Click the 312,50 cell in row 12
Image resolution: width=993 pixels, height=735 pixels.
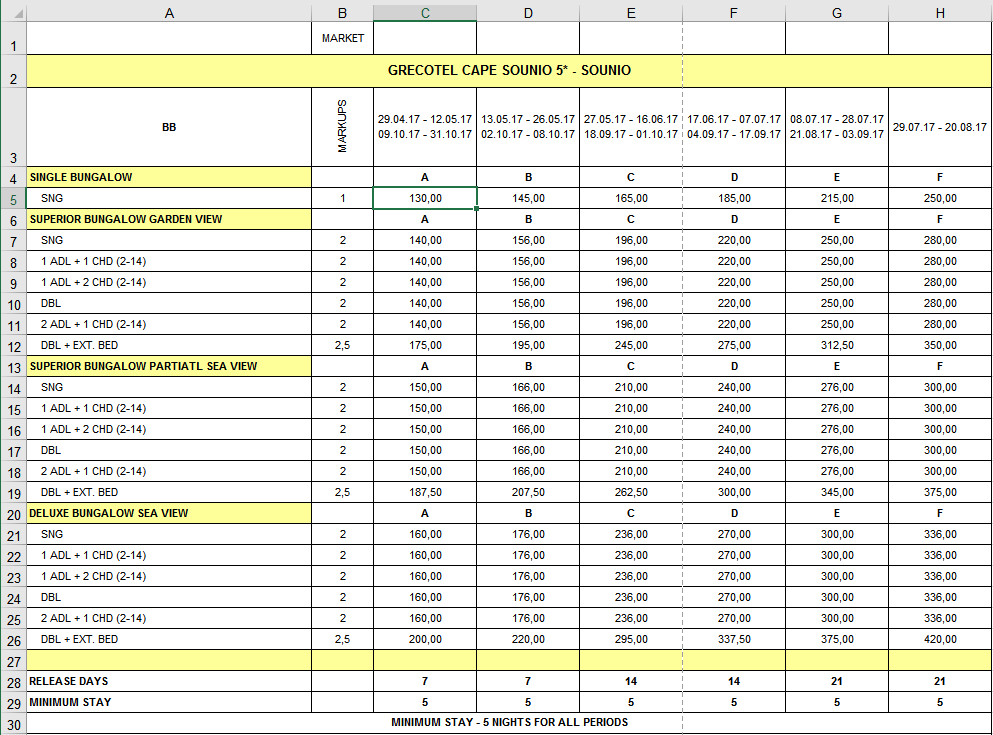(x=837, y=345)
